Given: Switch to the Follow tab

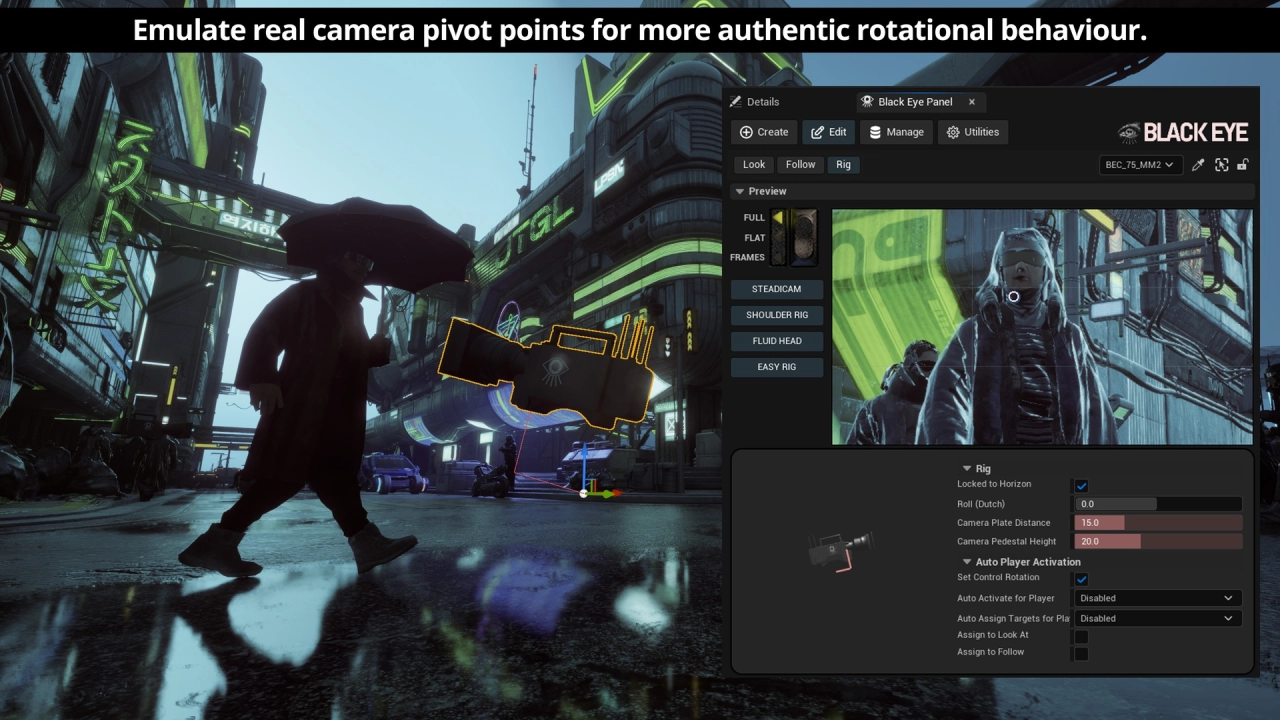Looking at the screenshot, I should pyautogui.click(x=800, y=165).
